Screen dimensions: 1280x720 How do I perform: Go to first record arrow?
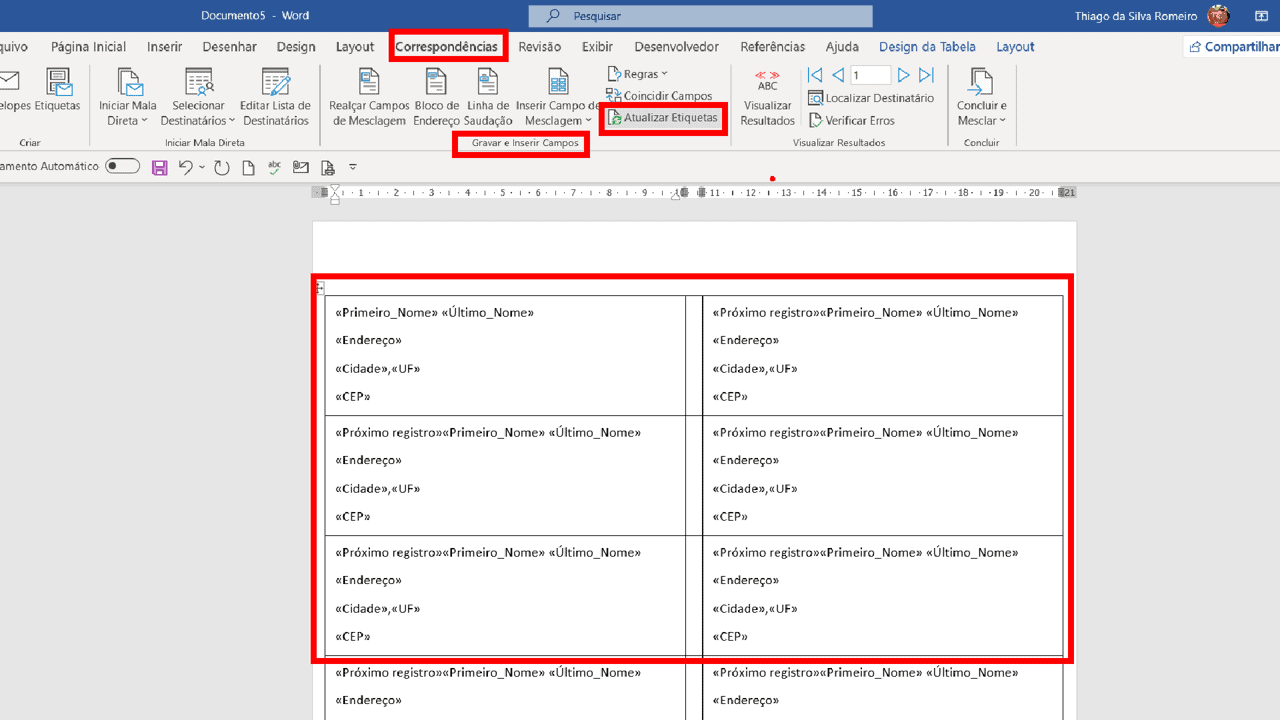[x=815, y=75]
